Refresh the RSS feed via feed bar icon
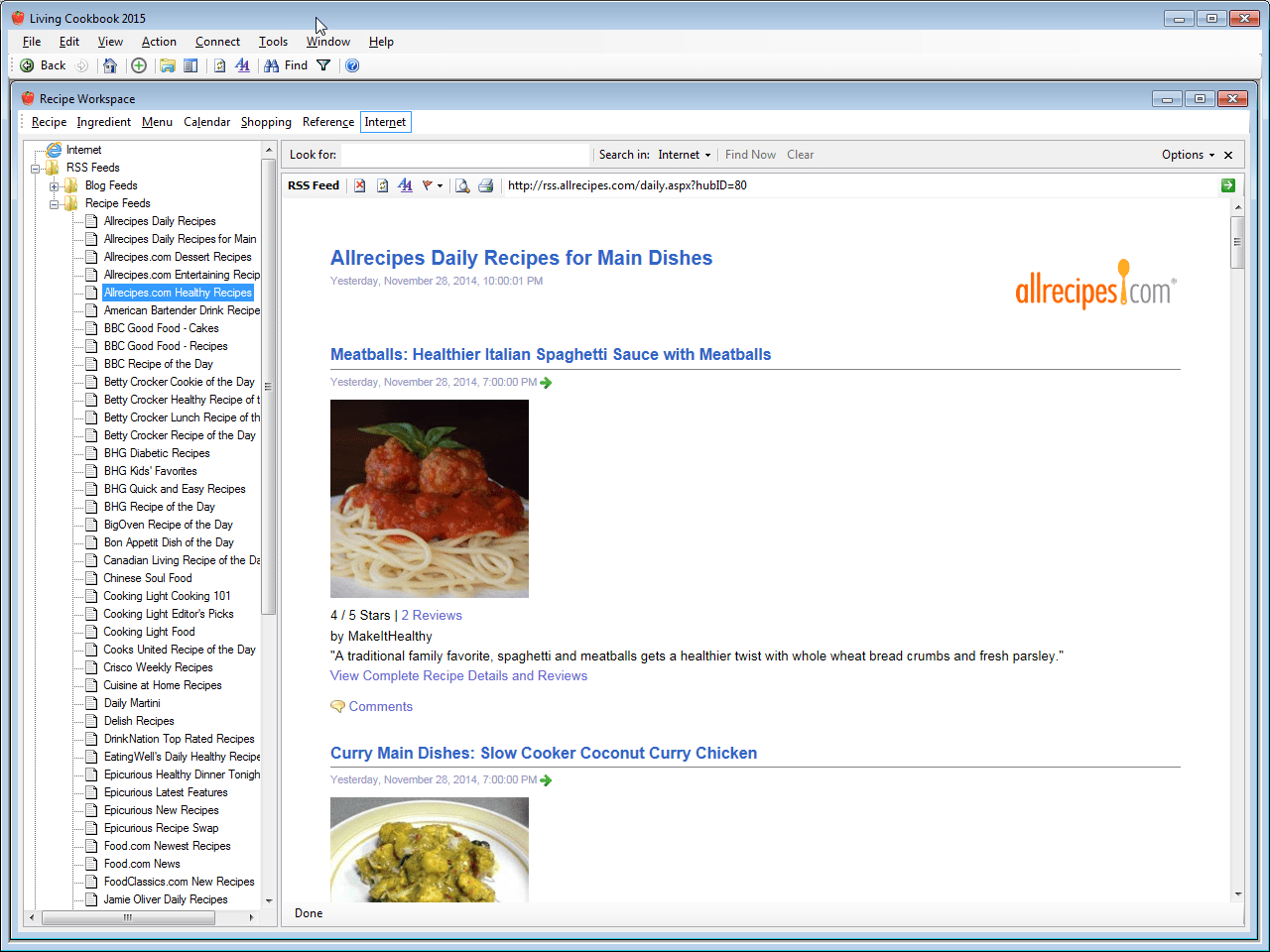 pos(382,185)
